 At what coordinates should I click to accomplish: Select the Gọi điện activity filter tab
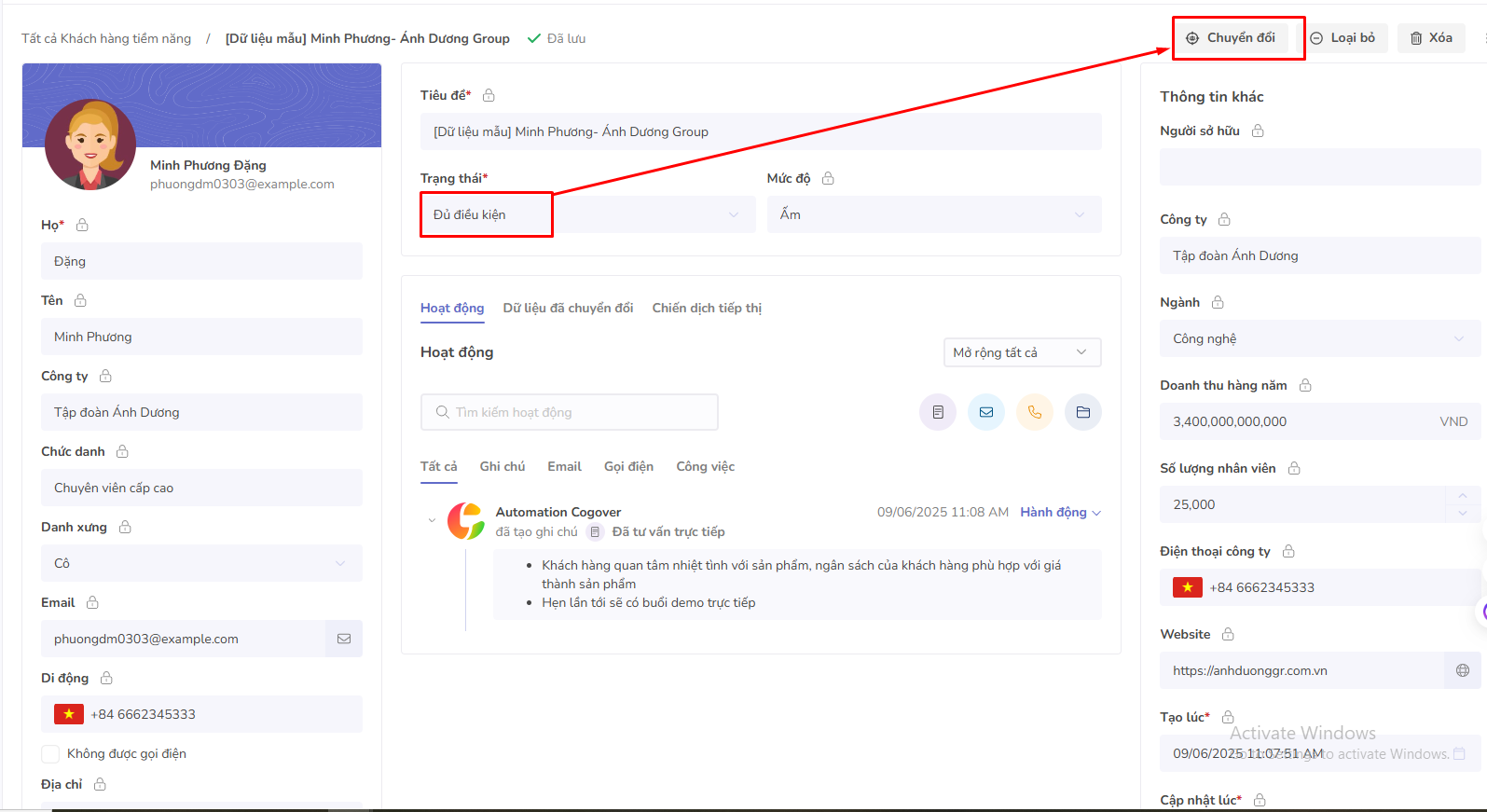tap(628, 466)
